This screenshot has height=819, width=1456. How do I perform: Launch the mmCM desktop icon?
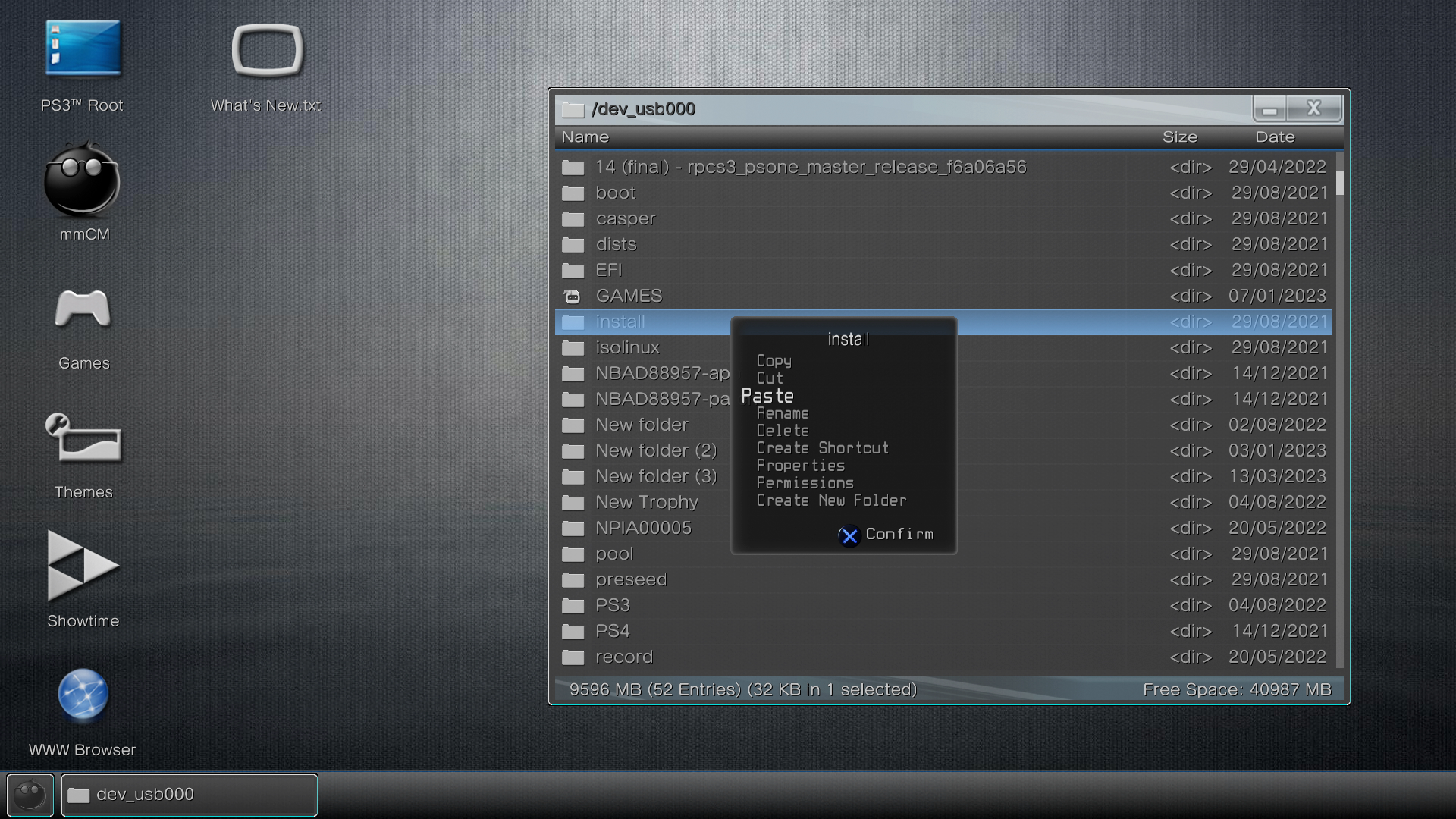click(82, 180)
